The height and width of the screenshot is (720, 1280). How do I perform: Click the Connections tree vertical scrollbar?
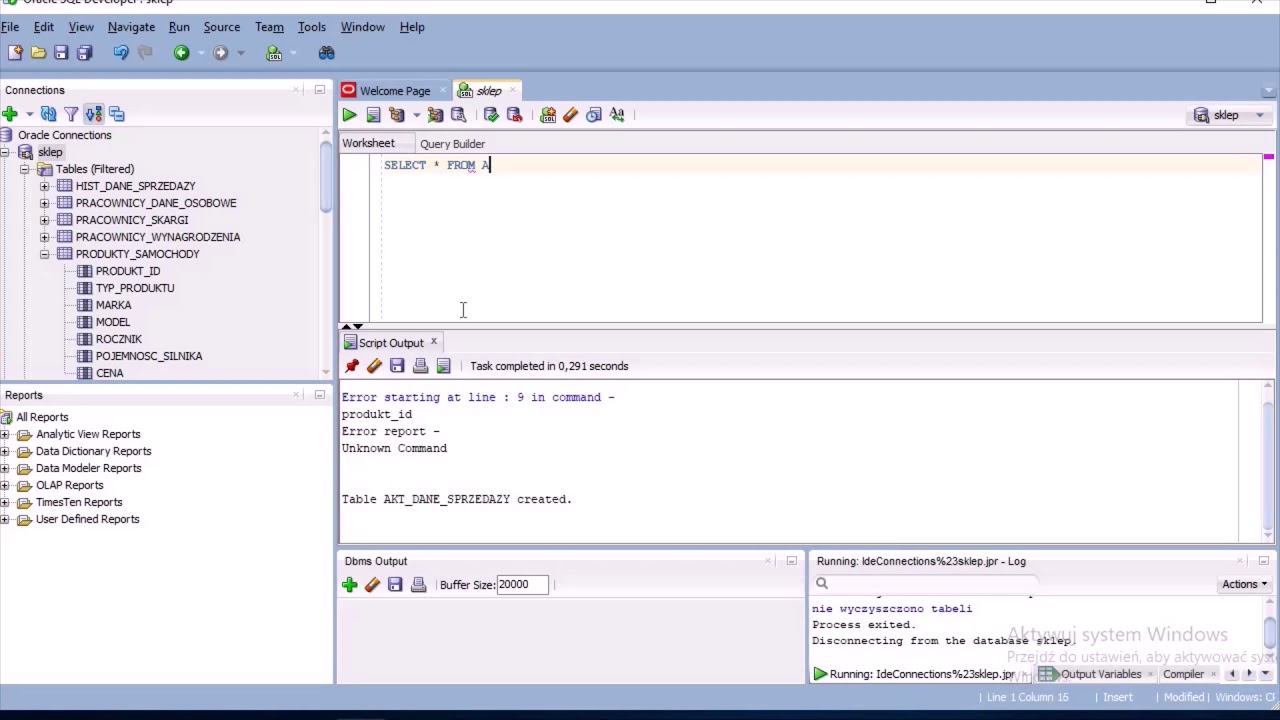tap(326, 175)
